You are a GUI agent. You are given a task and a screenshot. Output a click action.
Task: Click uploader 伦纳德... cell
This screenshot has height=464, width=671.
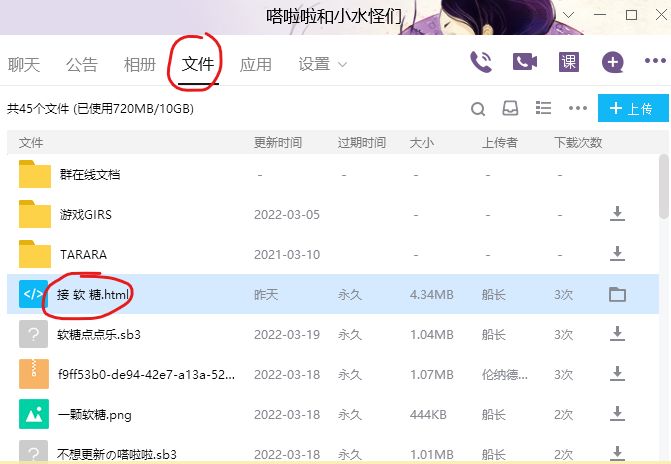coord(505,375)
